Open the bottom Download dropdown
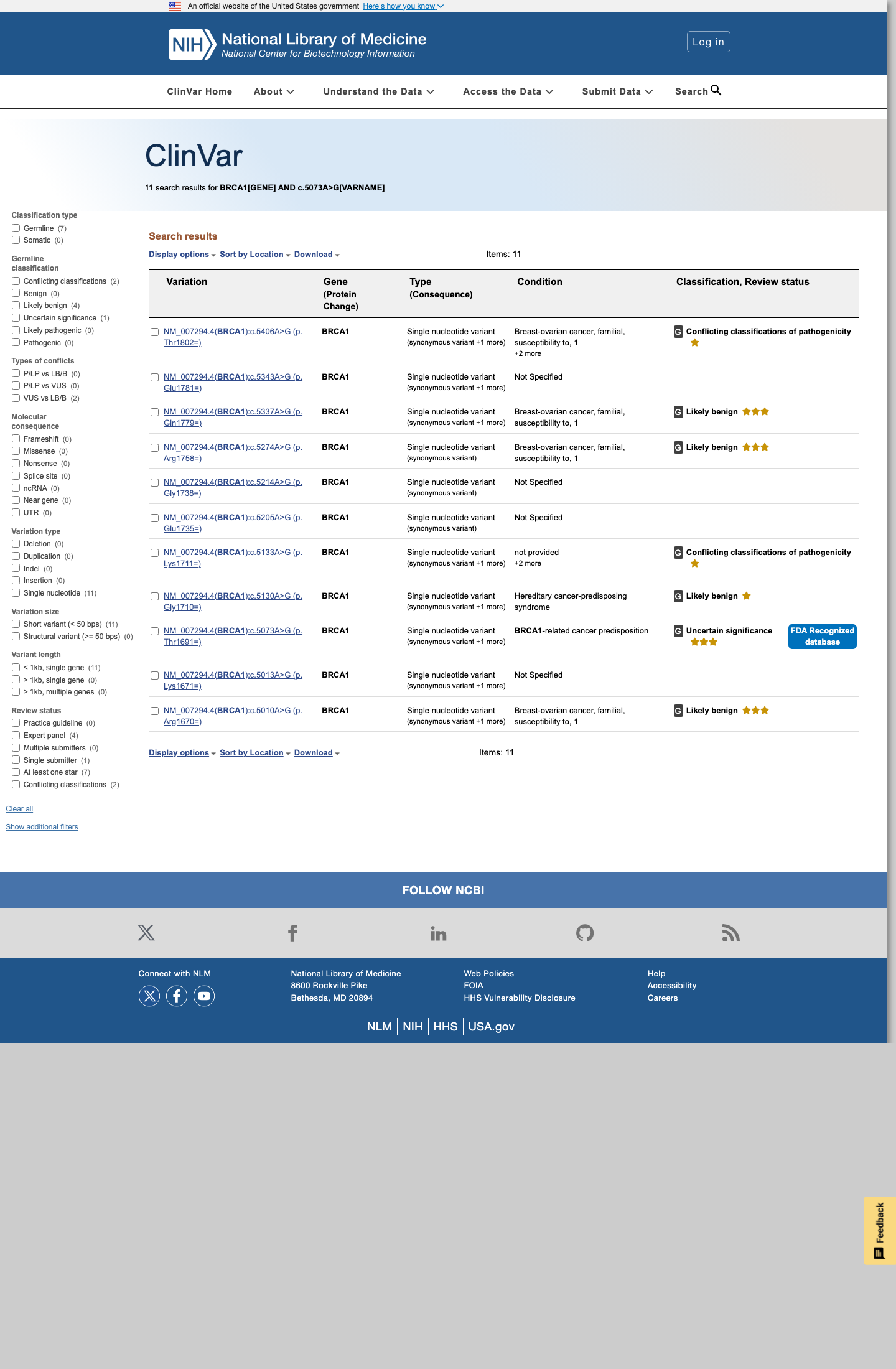 (x=317, y=753)
